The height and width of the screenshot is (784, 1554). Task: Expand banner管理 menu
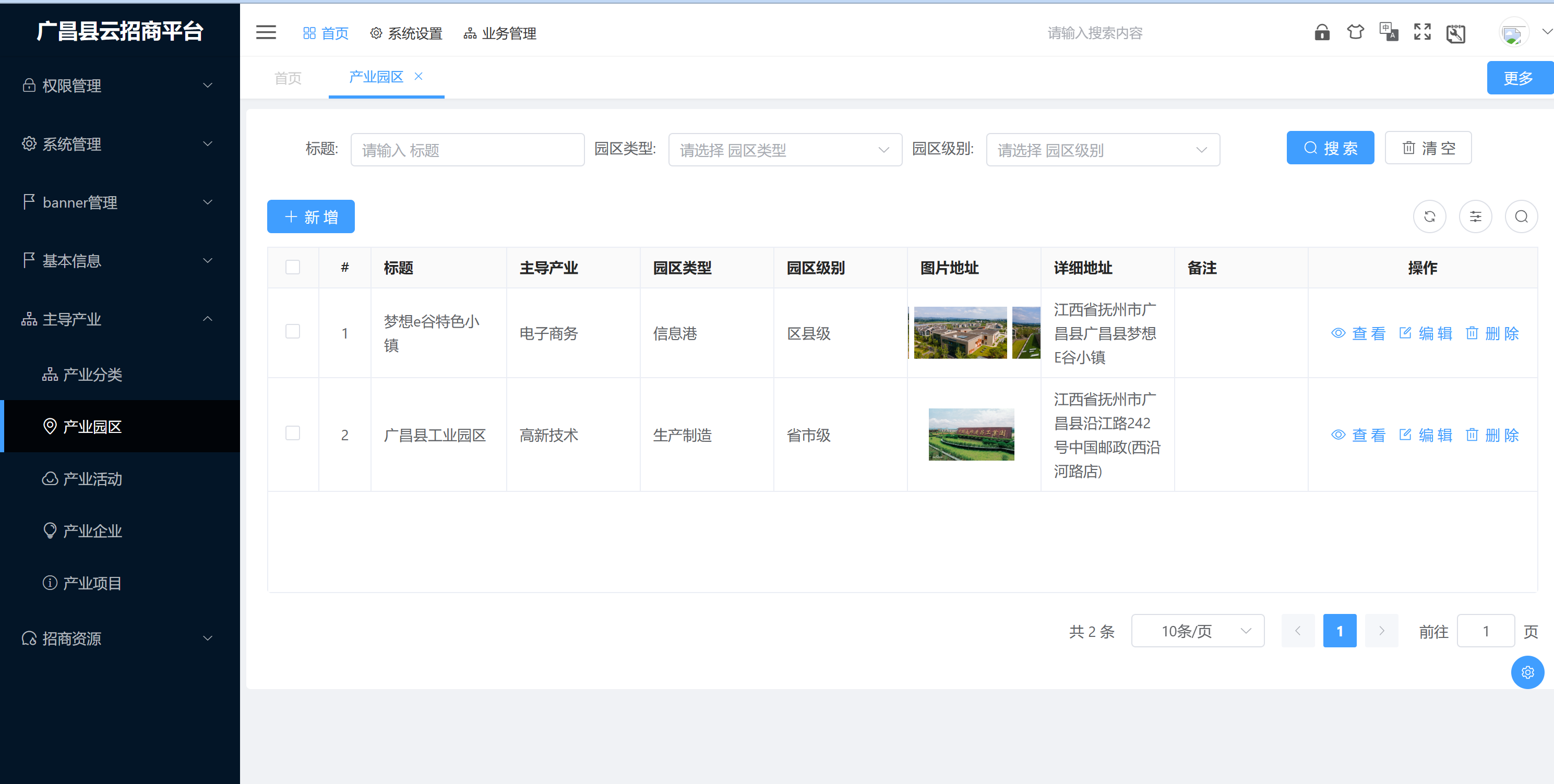(120, 202)
